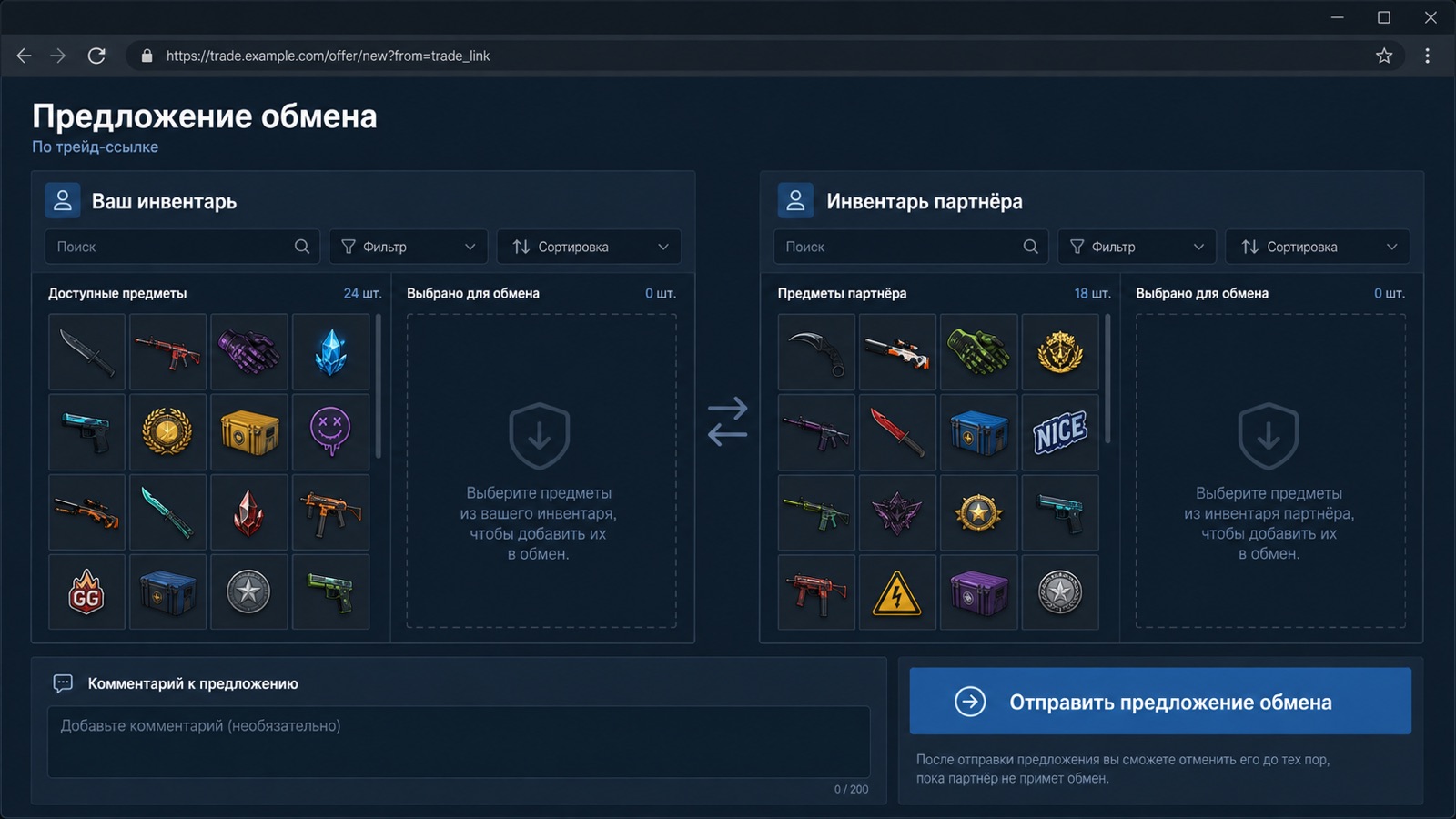This screenshot has height=819, width=1456.
Task: Go back to the previous page
Action: [25, 56]
